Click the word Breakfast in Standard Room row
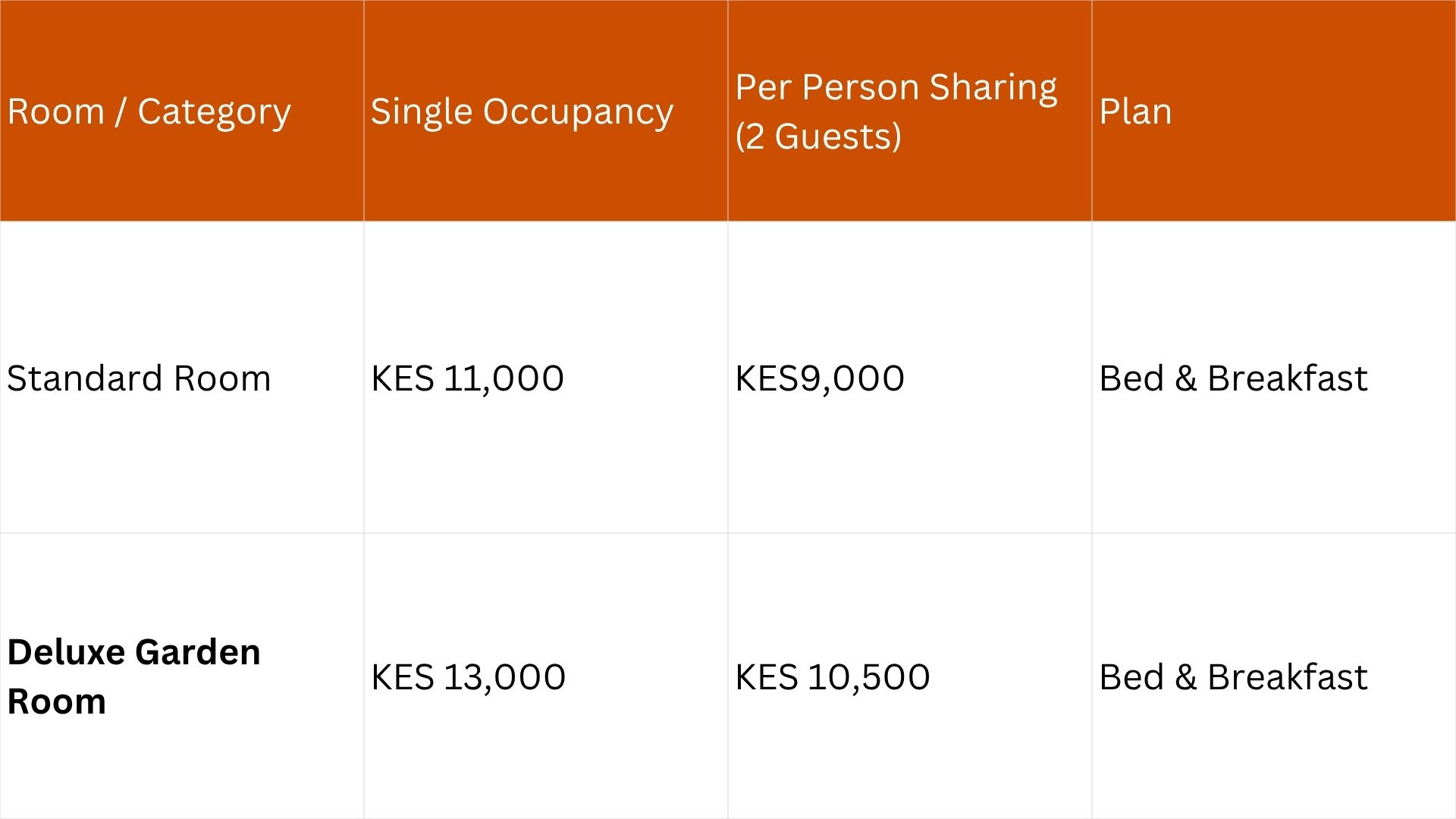The width and height of the screenshot is (1456, 819). [1287, 378]
